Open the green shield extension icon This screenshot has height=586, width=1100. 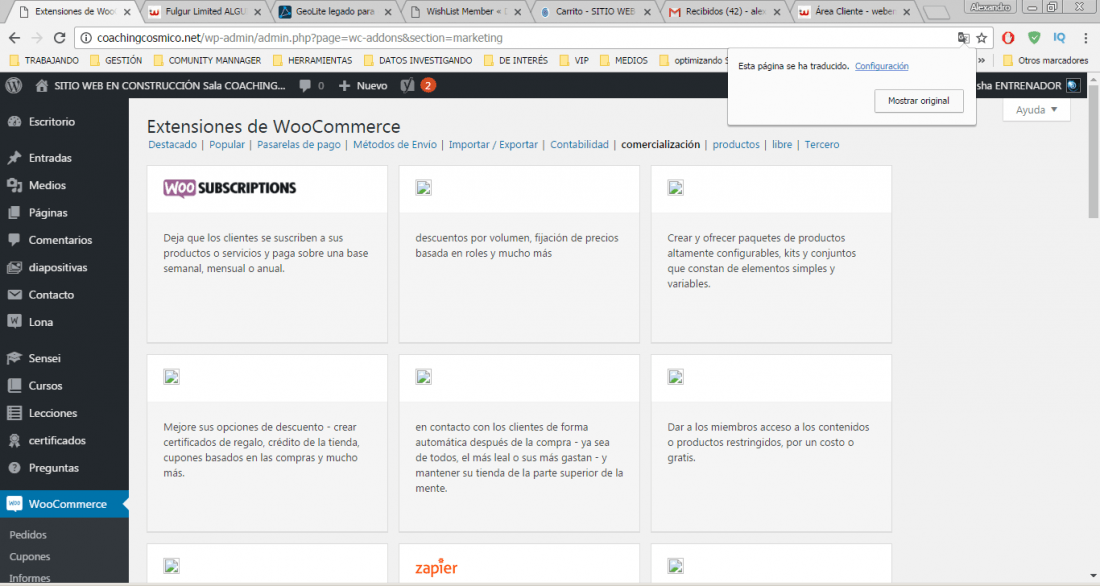tap(1034, 38)
